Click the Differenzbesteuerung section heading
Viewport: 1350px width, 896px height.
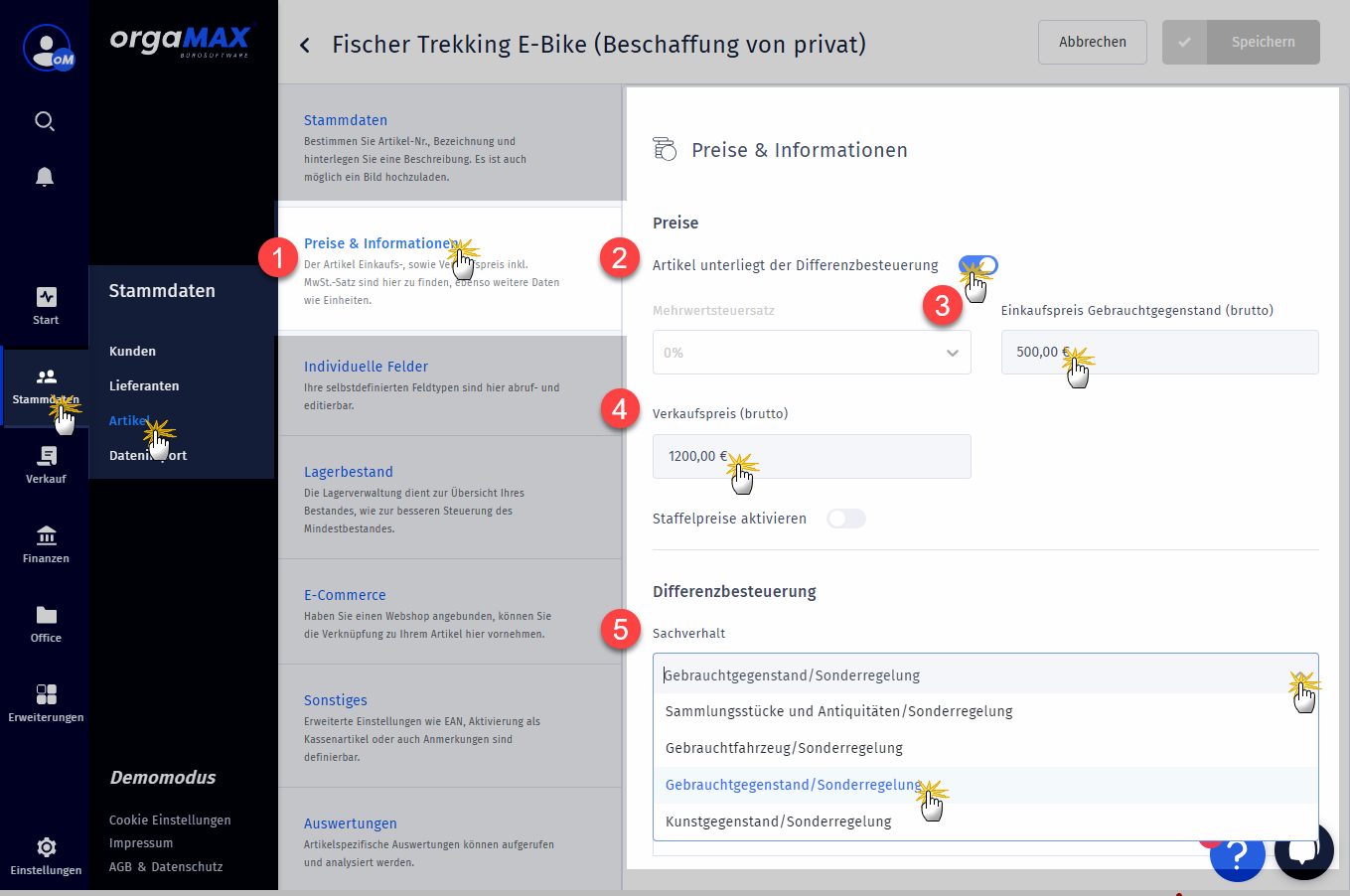[734, 591]
